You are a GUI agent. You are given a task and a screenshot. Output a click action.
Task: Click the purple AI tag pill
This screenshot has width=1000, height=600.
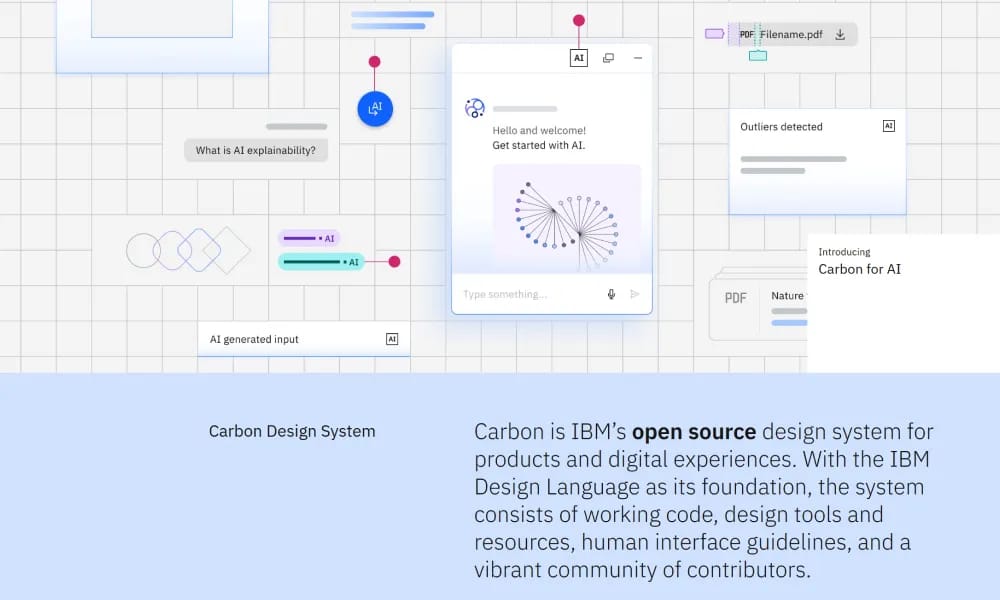(x=309, y=238)
